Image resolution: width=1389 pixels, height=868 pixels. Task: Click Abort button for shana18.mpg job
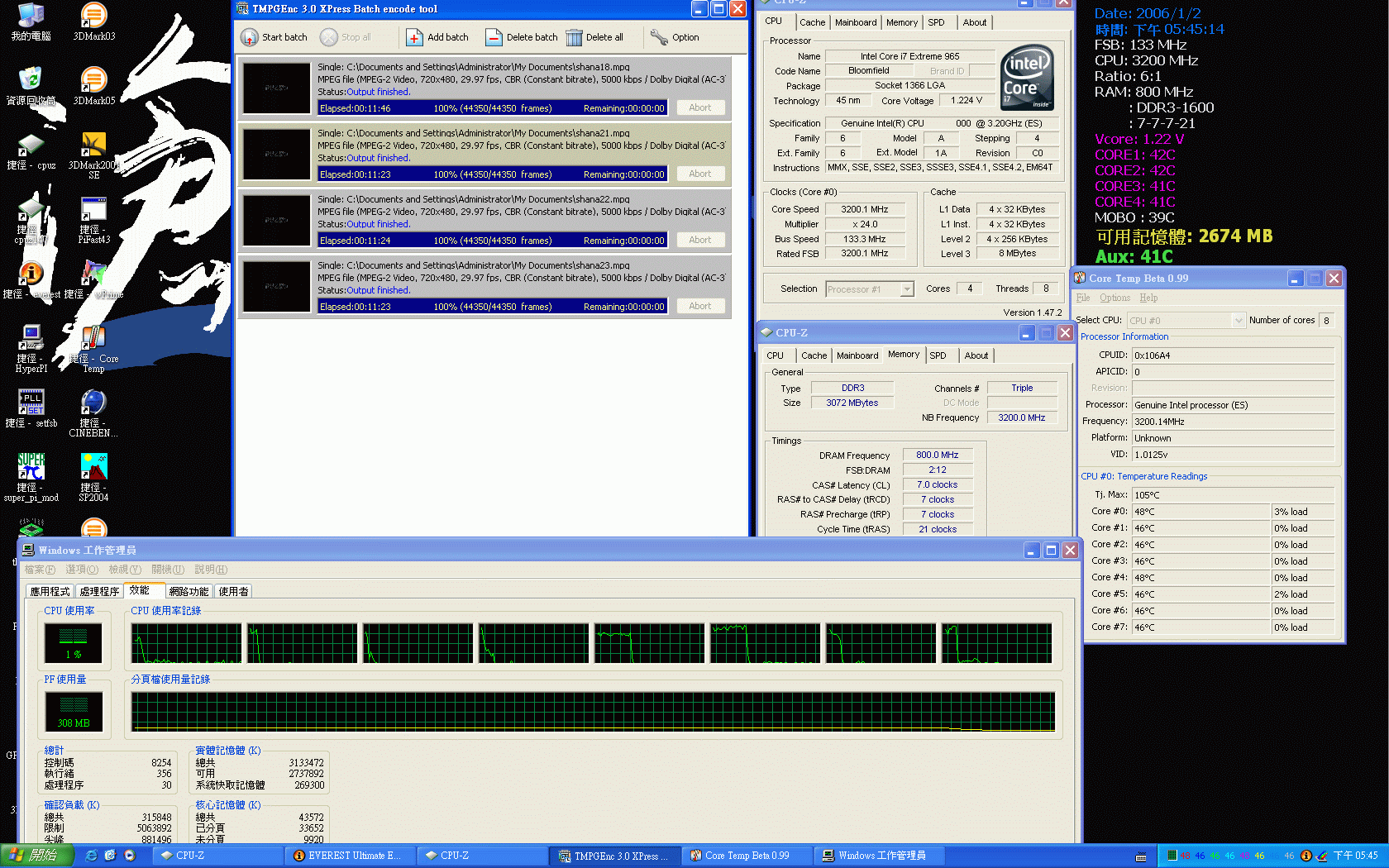pyautogui.click(x=700, y=107)
